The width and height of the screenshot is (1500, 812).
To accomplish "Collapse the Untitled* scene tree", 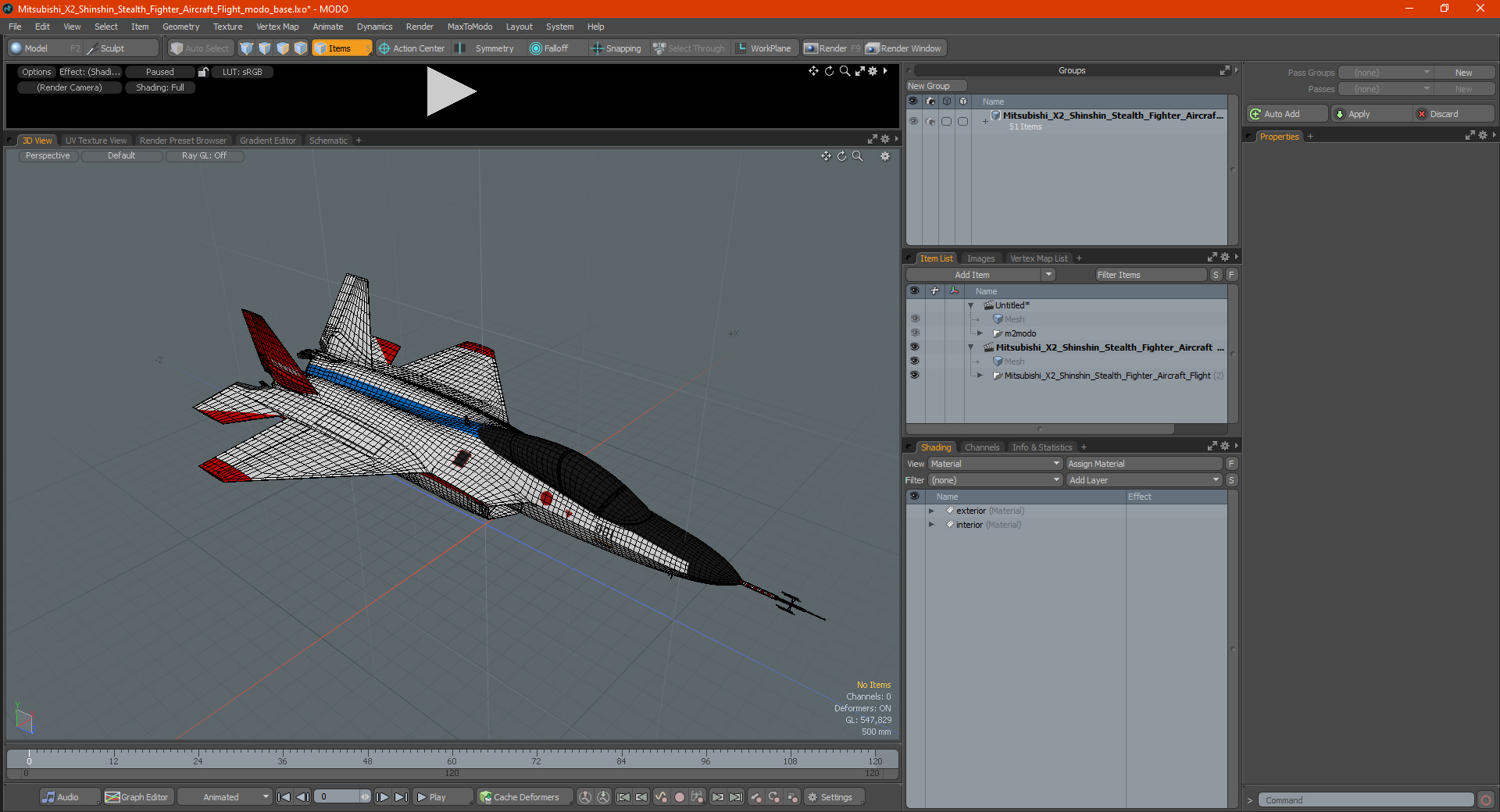I will pos(971,305).
